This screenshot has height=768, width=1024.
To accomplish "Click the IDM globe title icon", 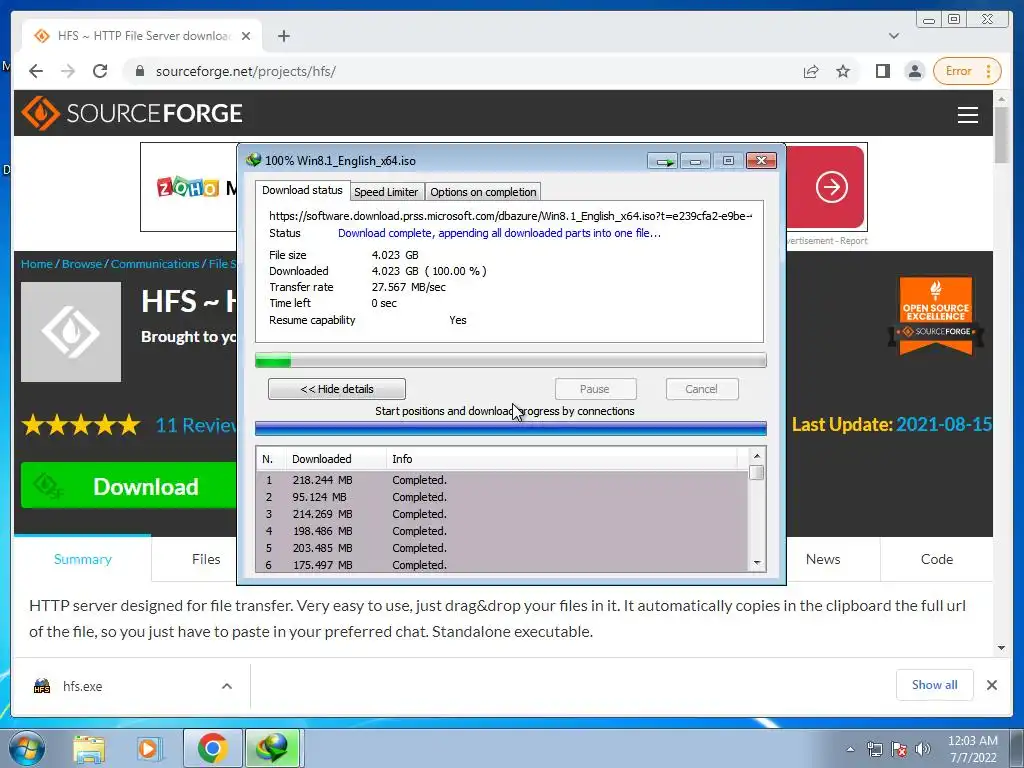I will tap(253, 160).
